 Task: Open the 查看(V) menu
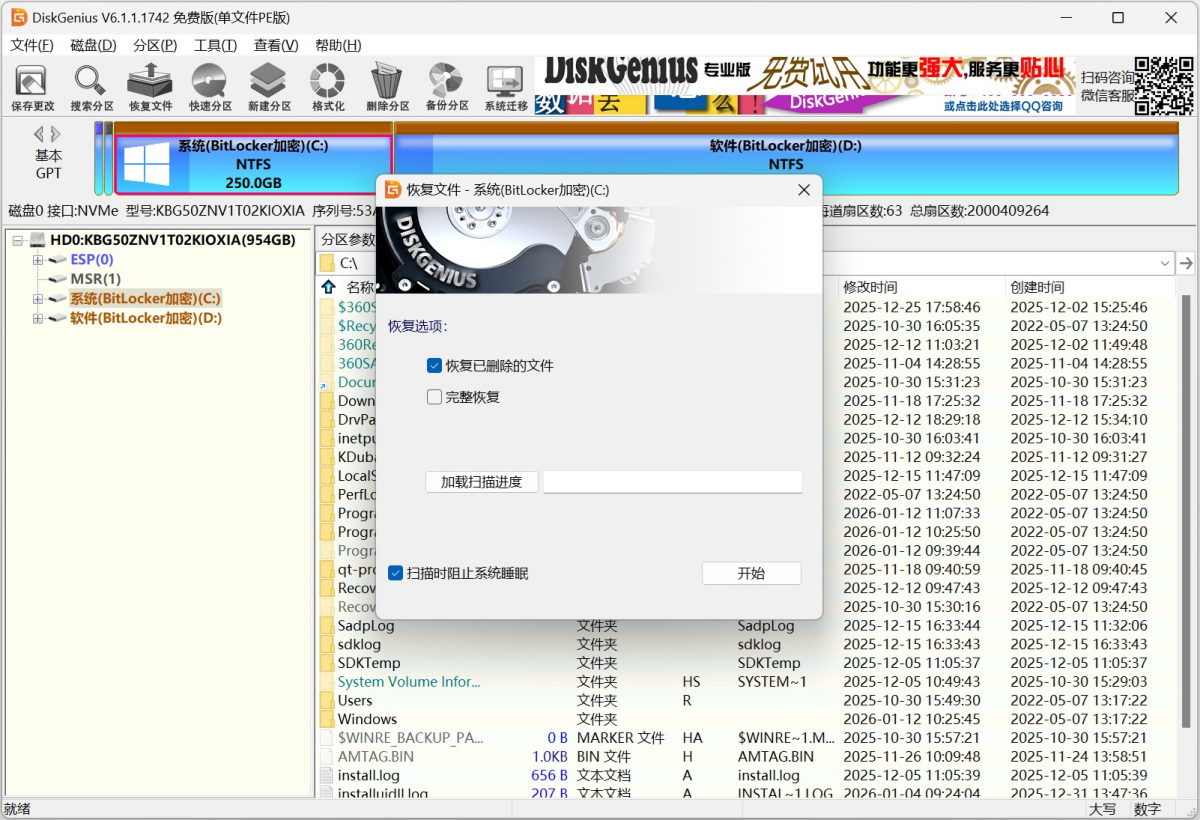[x=276, y=45]
